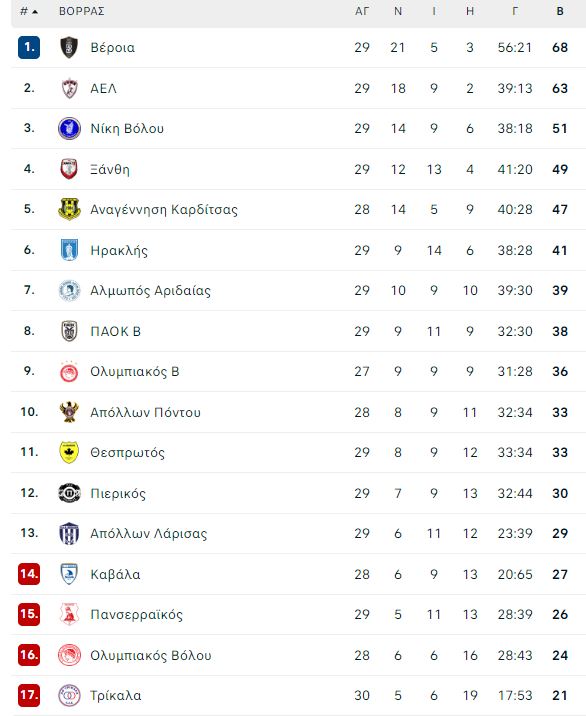The width and height of the screenshot is (586, 716).
Task: Open the Θεσπρωτός team link
Action: pos(127,453)
